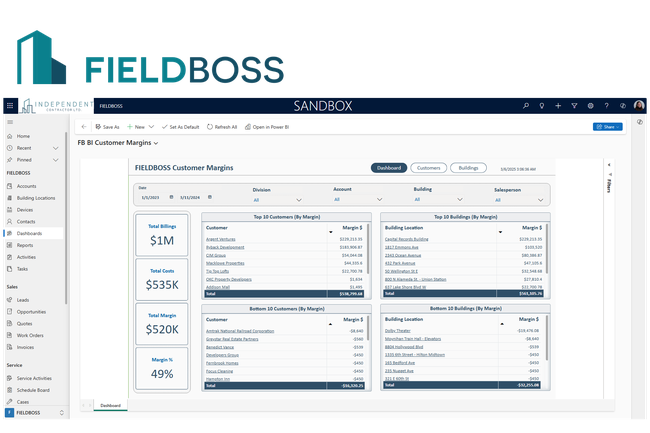
Task: Click the Total Margin $520K card
Action: (x=162, y=324)
